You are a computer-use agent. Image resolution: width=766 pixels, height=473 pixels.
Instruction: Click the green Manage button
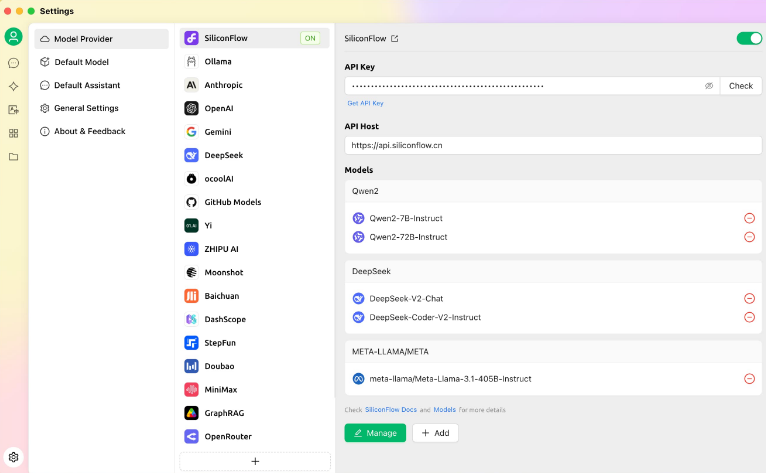[x=375, y=433]
